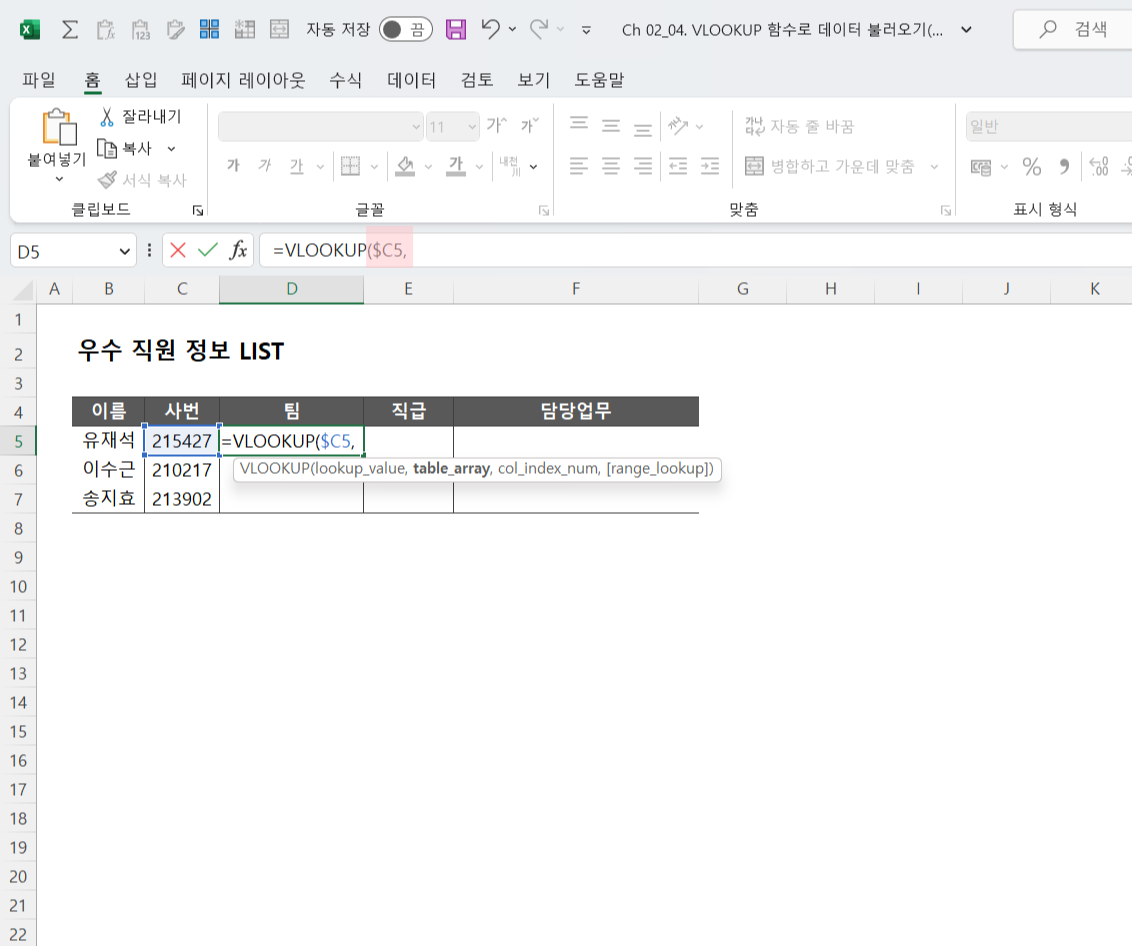
Task: Click the Undo arrow icon
Action: [x=491, y=29]
